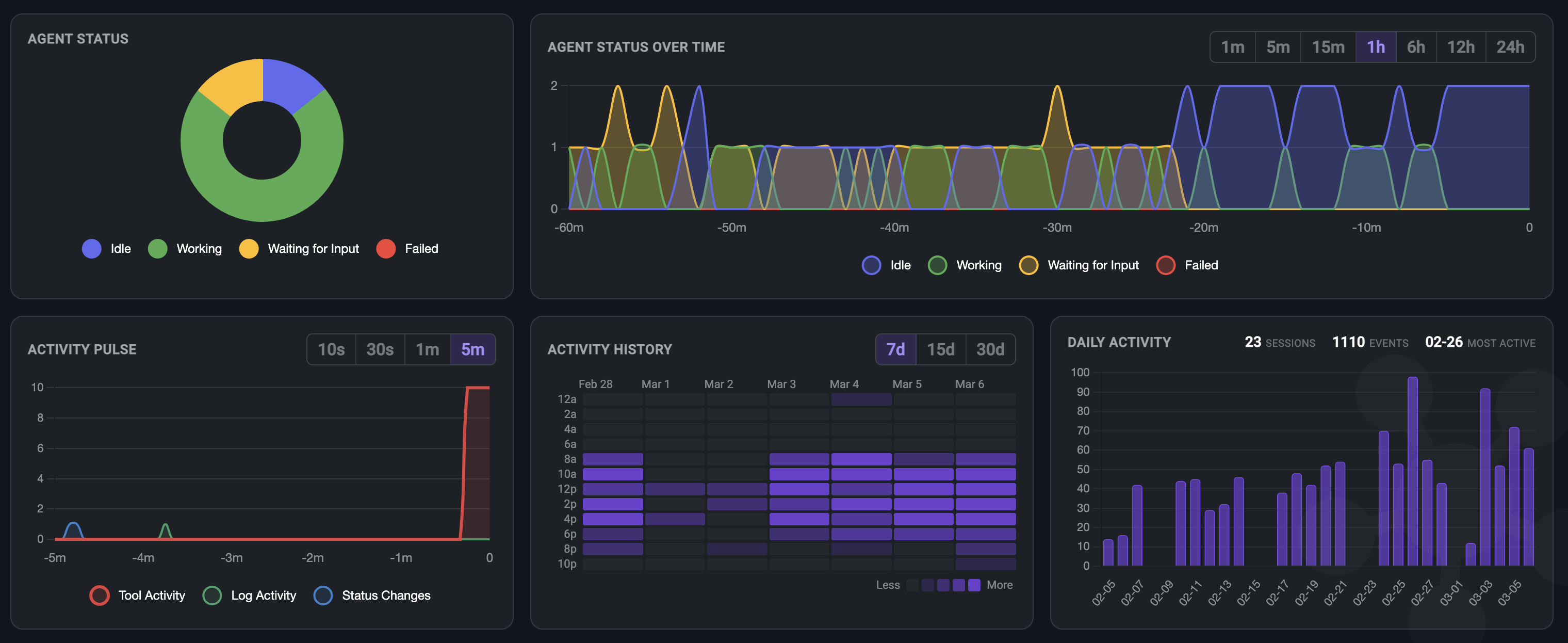
Task: Toggle Waiting for Input in Over Time legend
Action: (x=1028, y=265)
